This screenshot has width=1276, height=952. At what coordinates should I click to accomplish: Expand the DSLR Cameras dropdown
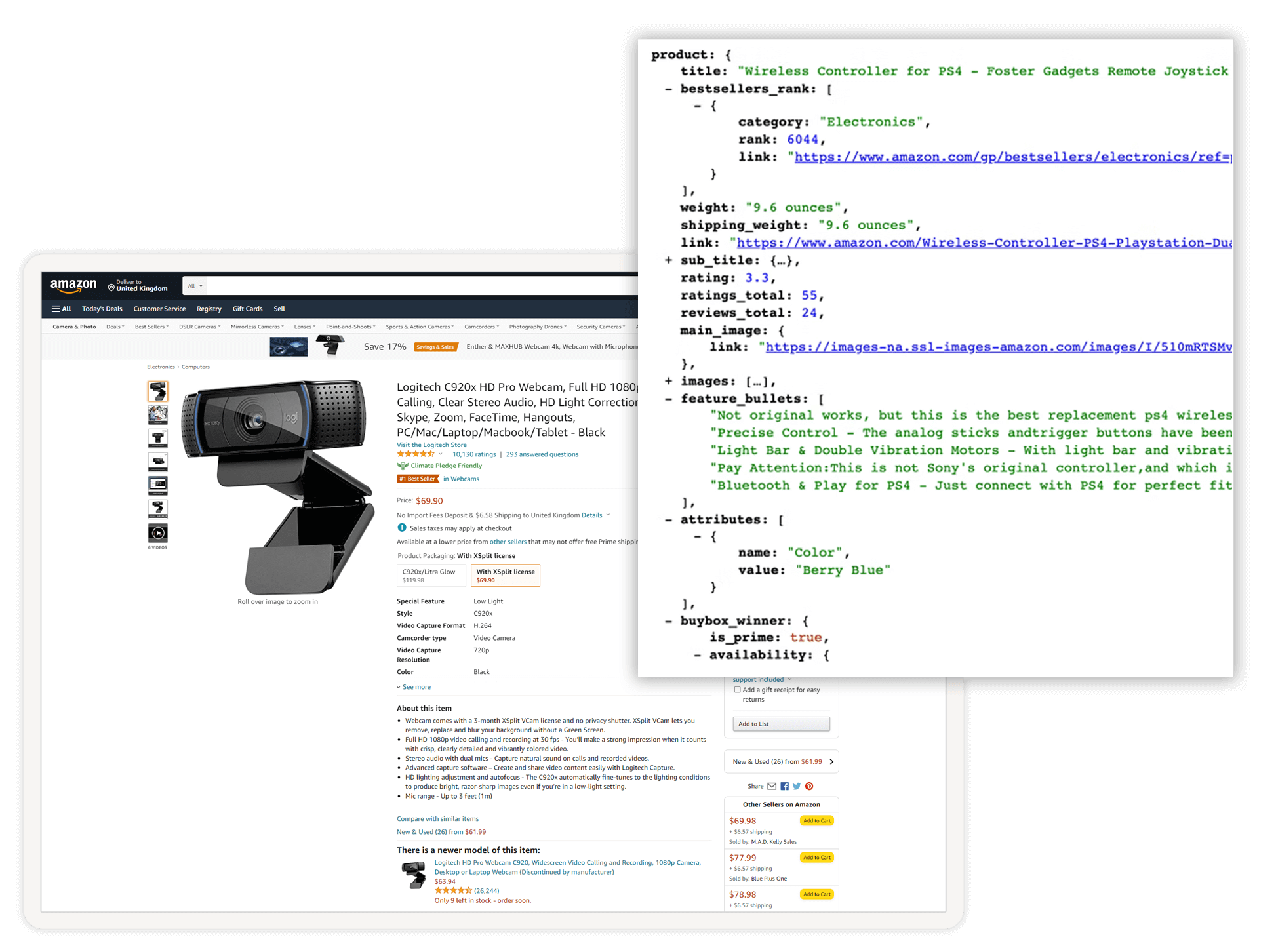(x=199, y=327)
